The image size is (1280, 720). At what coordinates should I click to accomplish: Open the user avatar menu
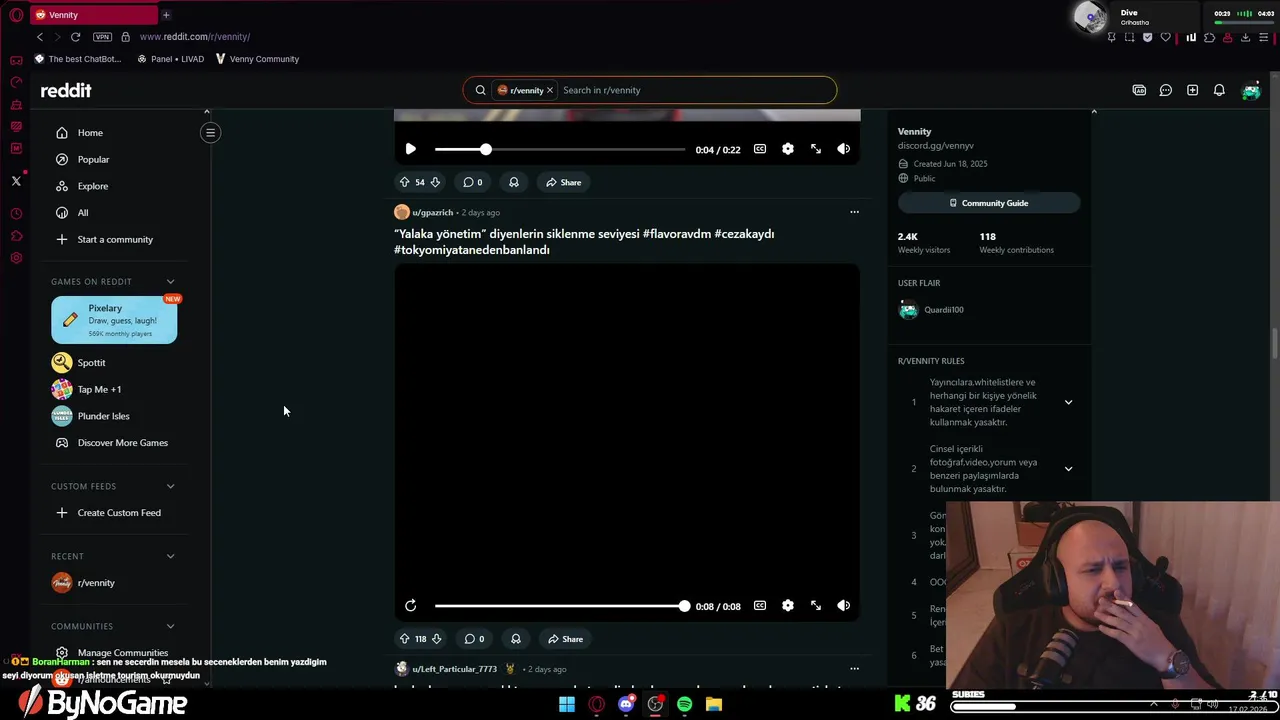pos(1251,90)
